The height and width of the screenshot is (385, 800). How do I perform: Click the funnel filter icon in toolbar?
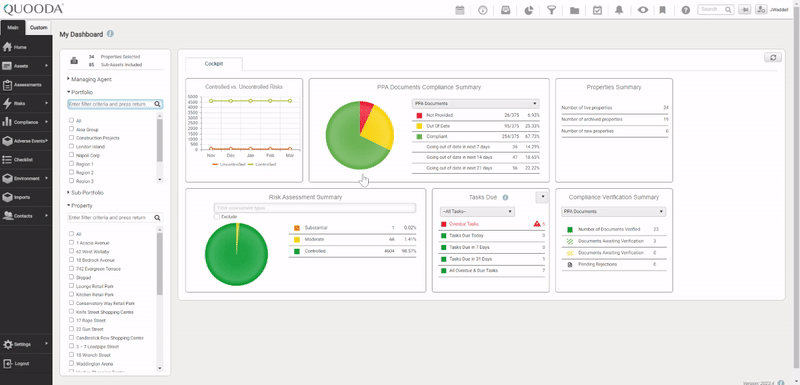pos(552,10)
